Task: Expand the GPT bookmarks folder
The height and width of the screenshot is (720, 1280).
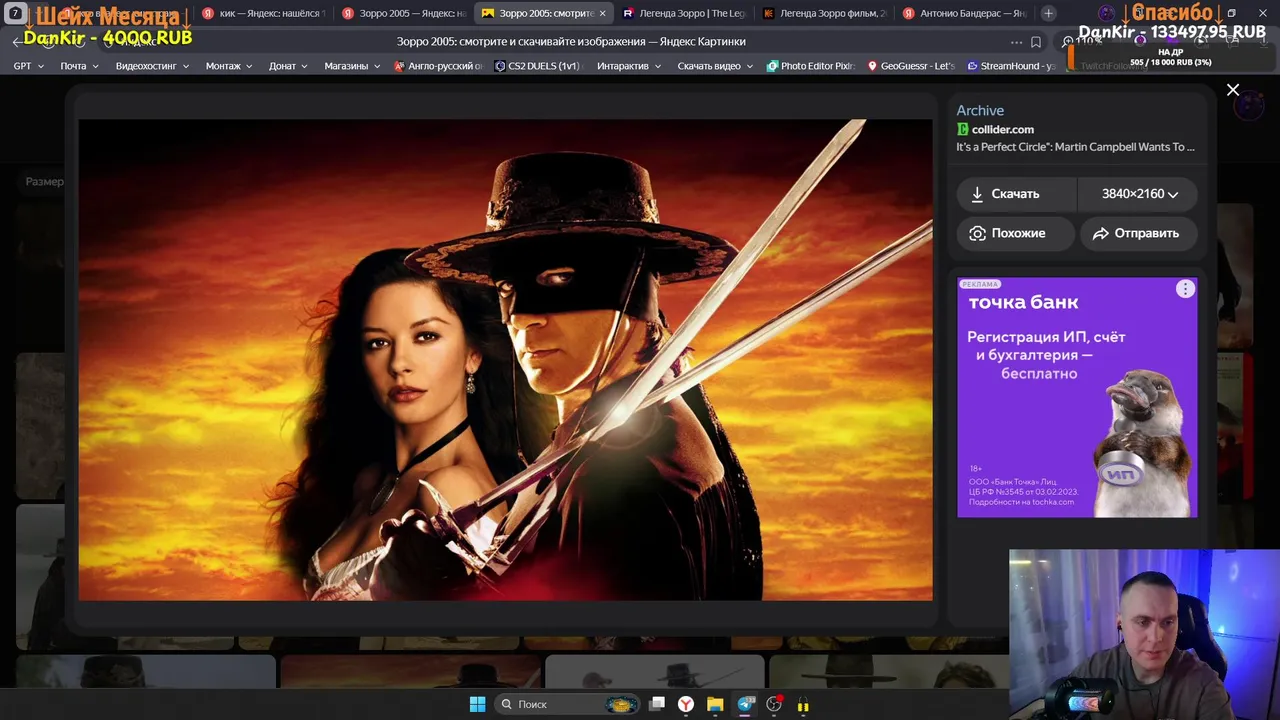Action: 28,66
